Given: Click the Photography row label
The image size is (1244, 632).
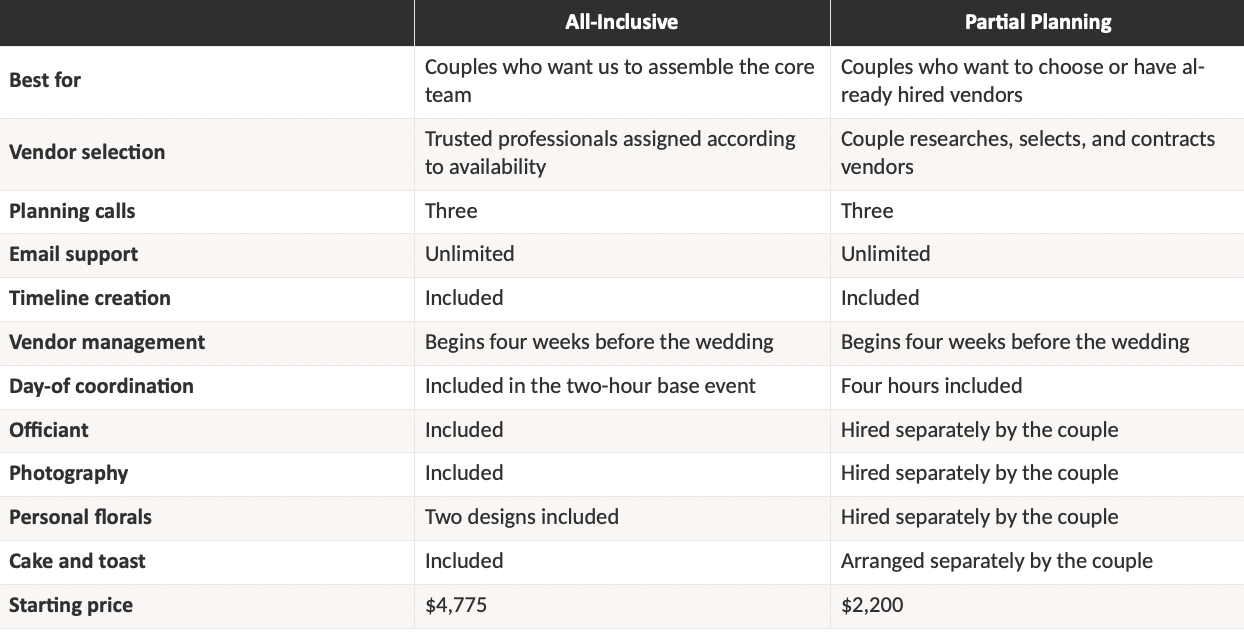Looking at the screenshot, I should click(69, 473).
